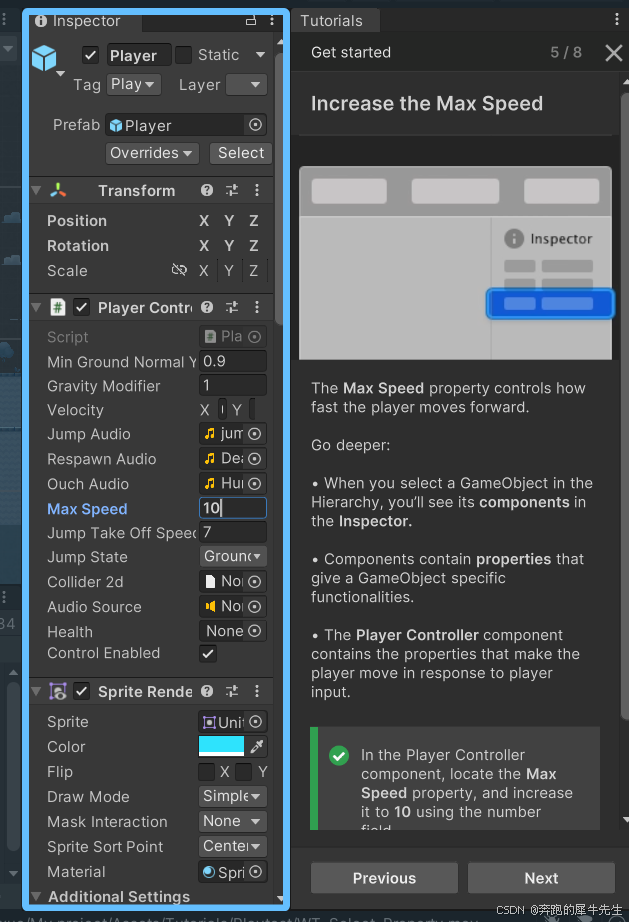
Task: Open Ouch Audio object picker
Action: point(255,483)
